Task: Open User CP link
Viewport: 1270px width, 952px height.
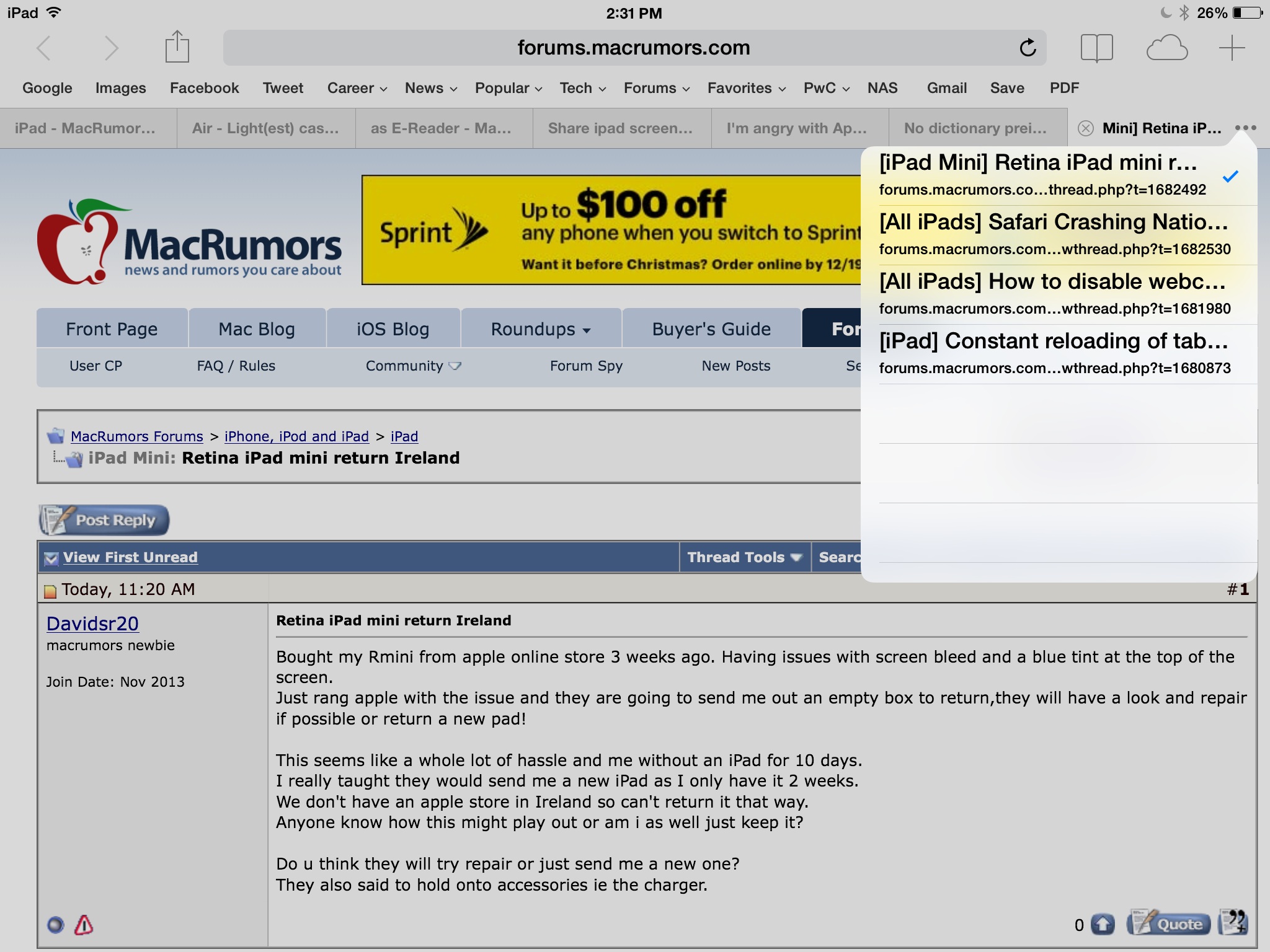Action: pos(95,366)
